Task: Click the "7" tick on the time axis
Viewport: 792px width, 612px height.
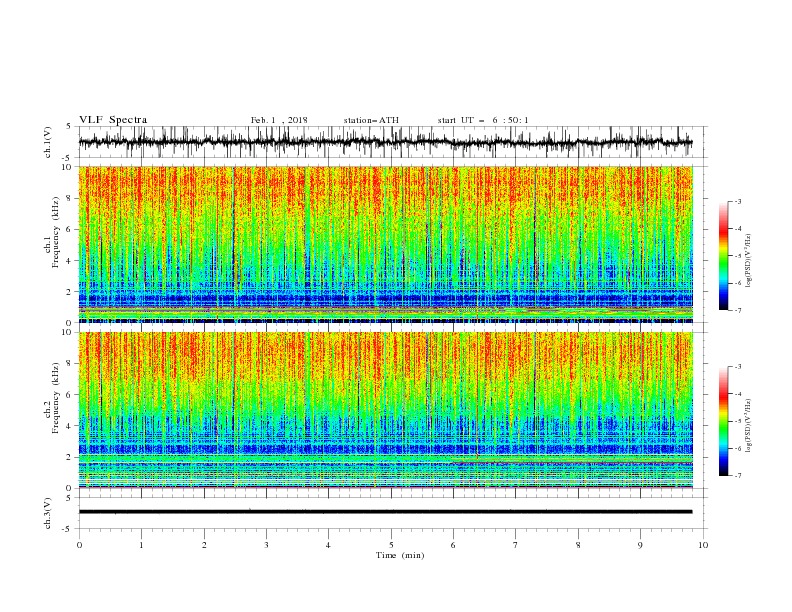Action: click(516, 545)
